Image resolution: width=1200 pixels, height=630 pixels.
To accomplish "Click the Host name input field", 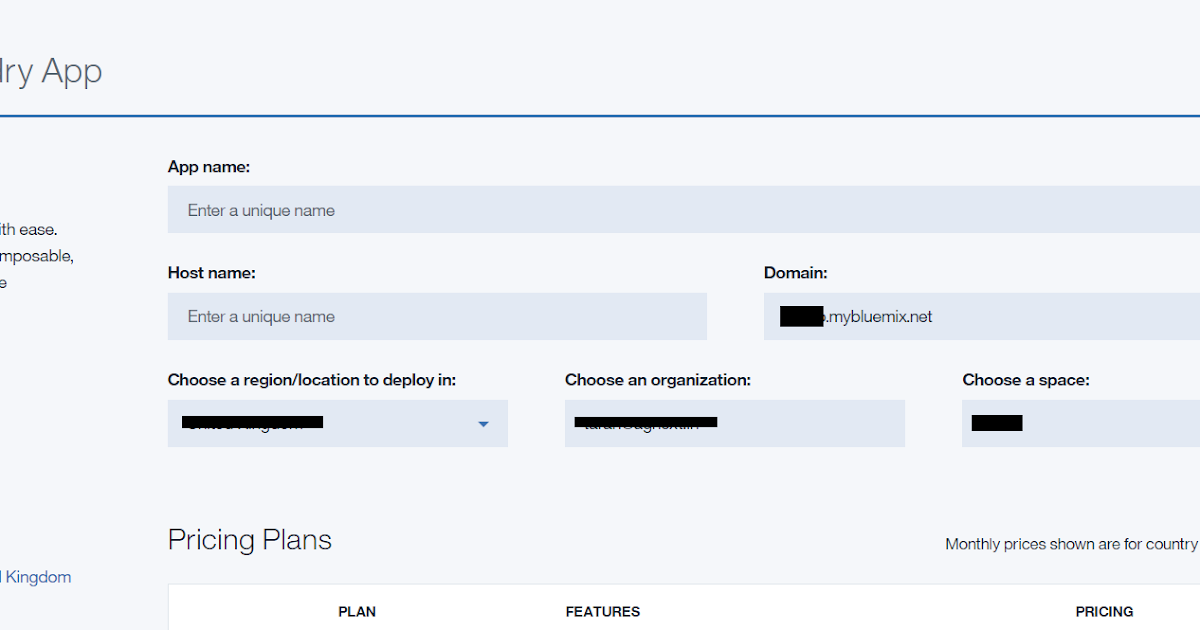I will click(x=437, y=316).
